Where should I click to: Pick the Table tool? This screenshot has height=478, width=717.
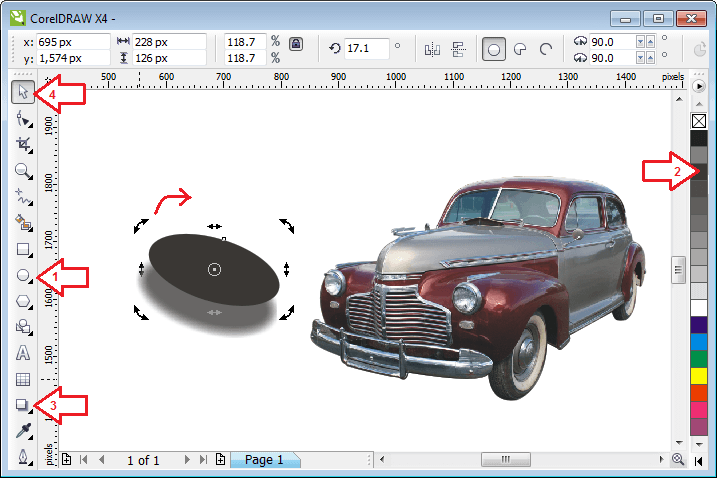(24, 379)
